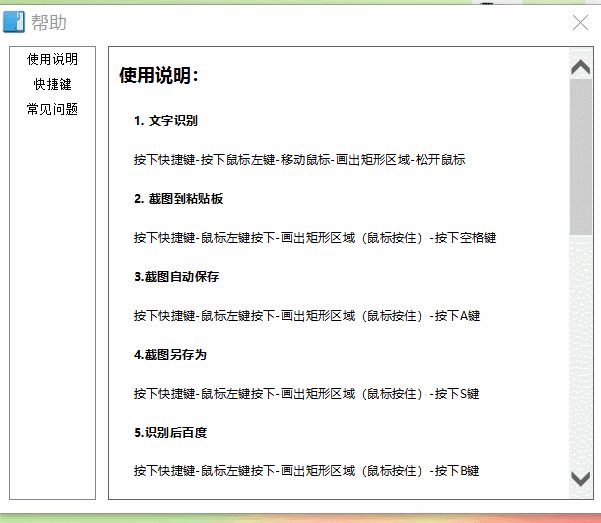This screenshot has height=523, width=601.
Task: Click the heading 1. 文字识别
Action: pos(166,121)
